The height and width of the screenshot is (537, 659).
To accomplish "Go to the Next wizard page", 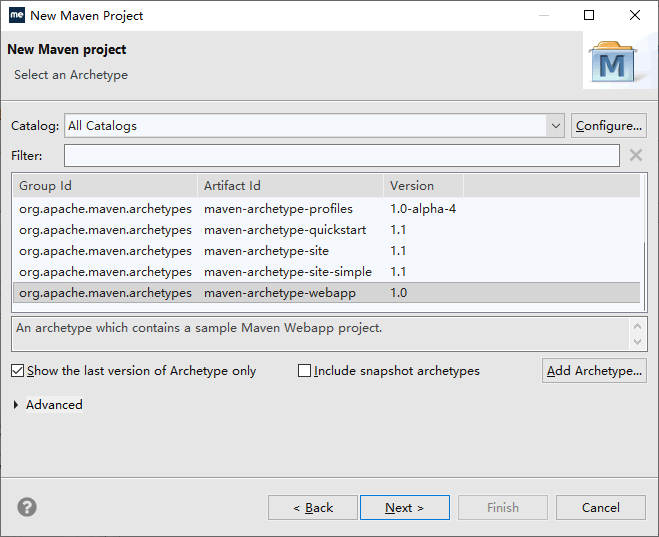I will [x=404, y=508].
